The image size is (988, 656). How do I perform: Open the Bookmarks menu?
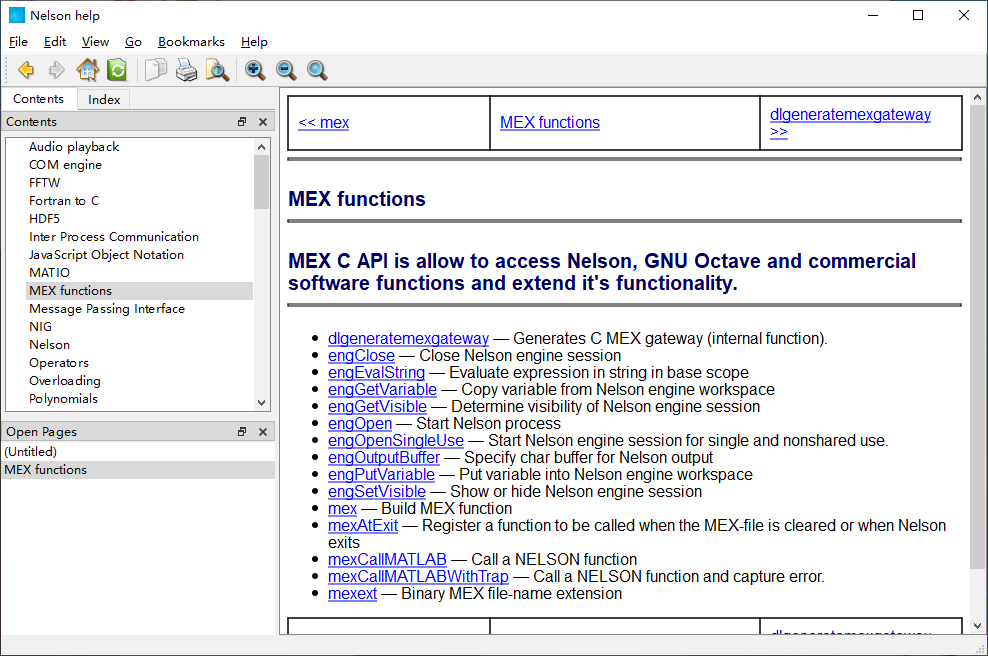191,42
